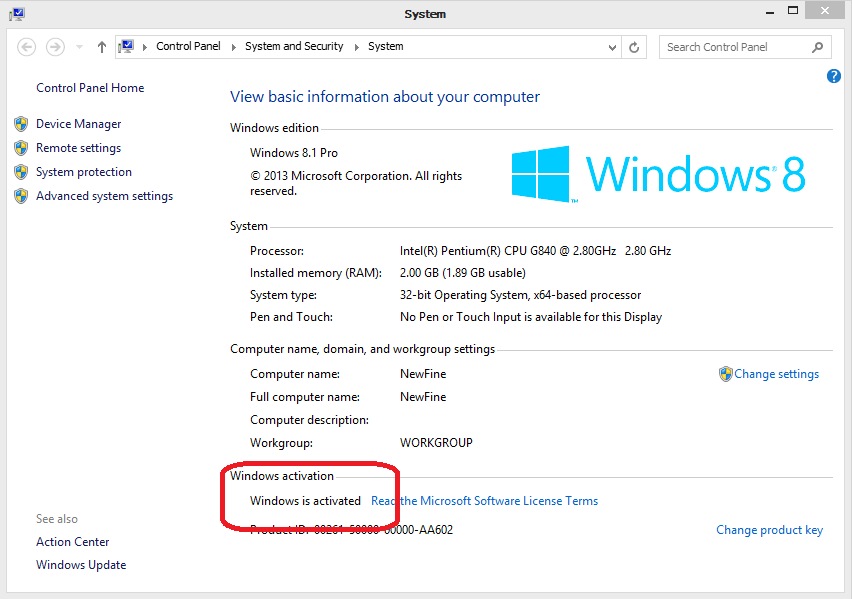Click shield icon beside Change settings
The image size is (852, 599).
[725, 374]
